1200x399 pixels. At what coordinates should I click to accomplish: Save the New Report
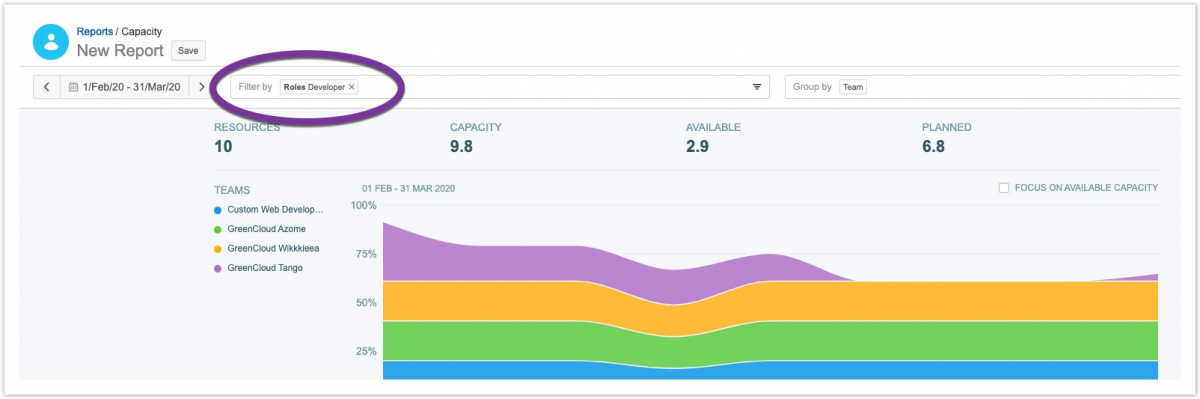point(188,50)
